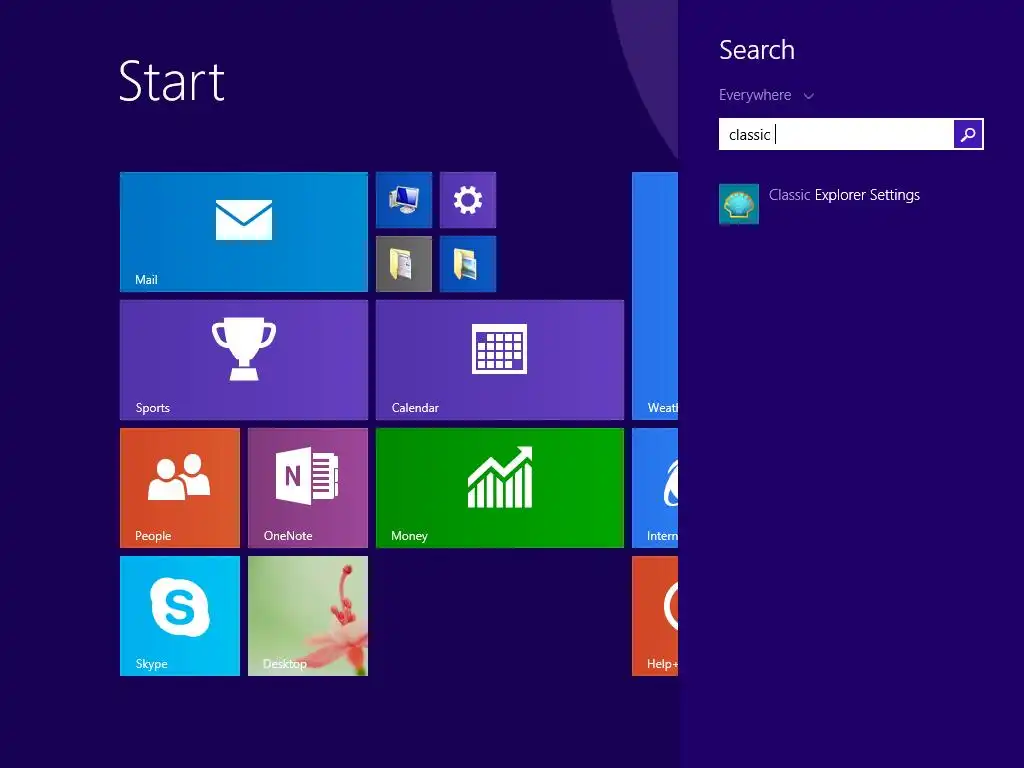Expand the Everywhere search scope dropdown
The height and width of the screenshot is (768, 1024).
(x=766, y=95)
